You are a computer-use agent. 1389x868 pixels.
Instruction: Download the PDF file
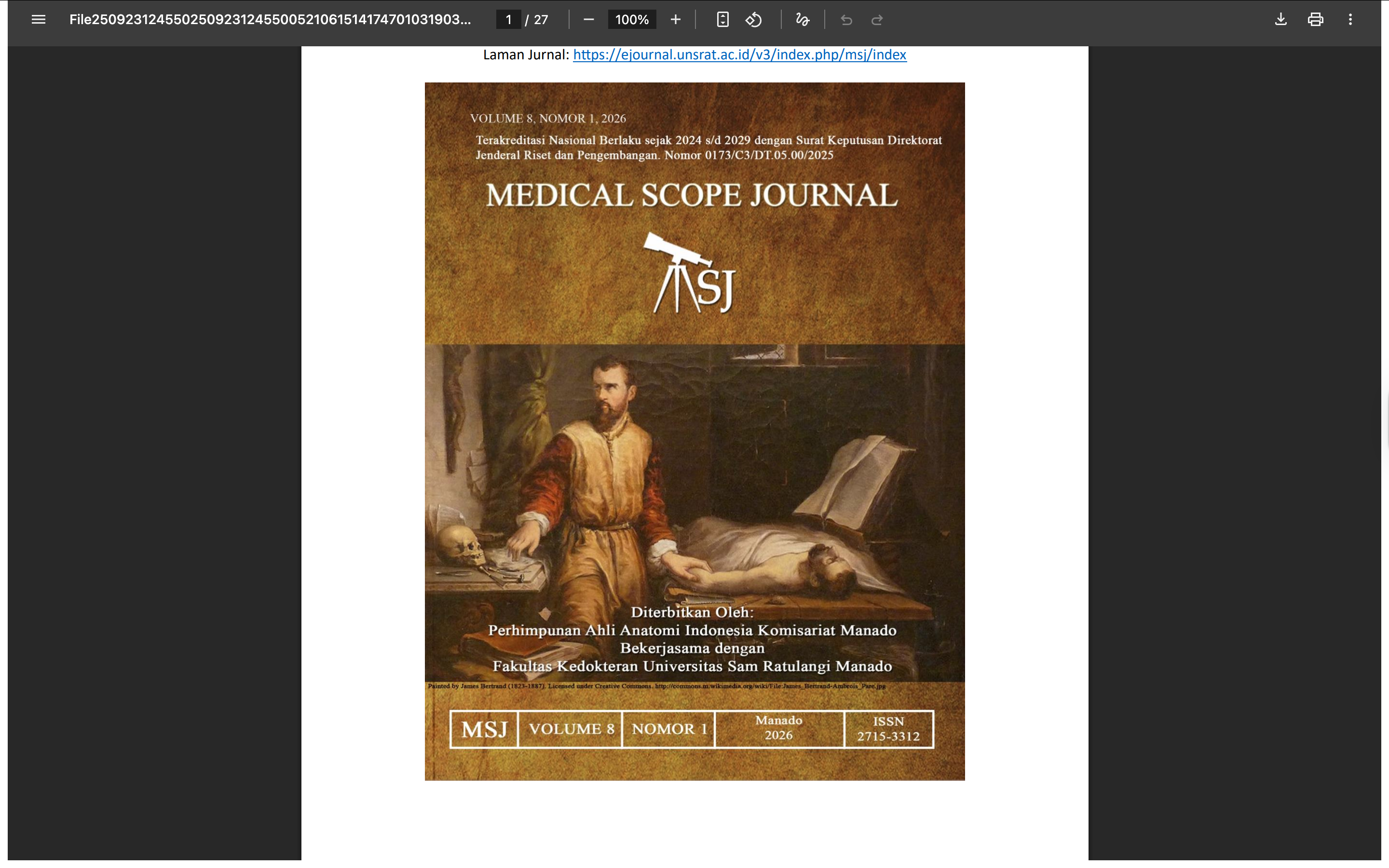(x=1280, y=19)
